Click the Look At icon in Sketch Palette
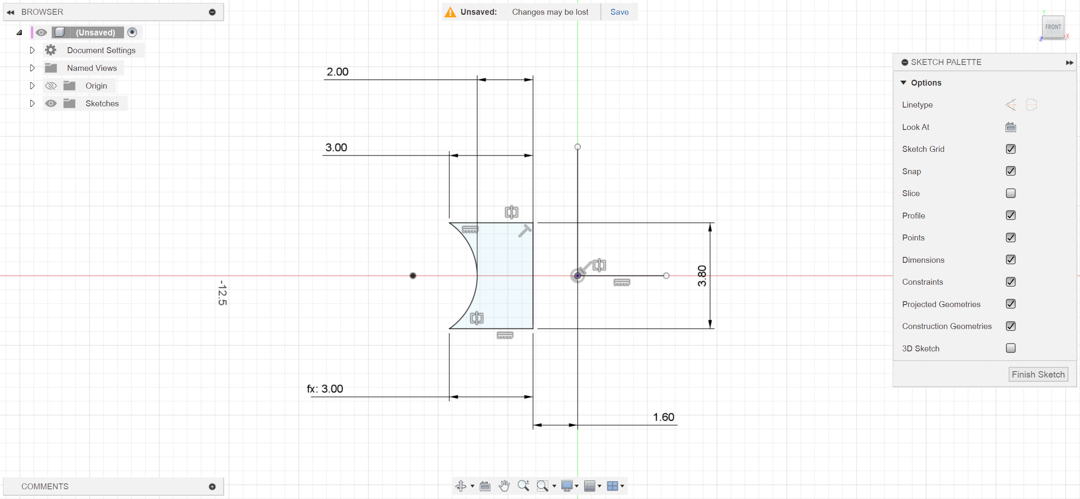1080x499 pixels. [x=1011, y=127]
